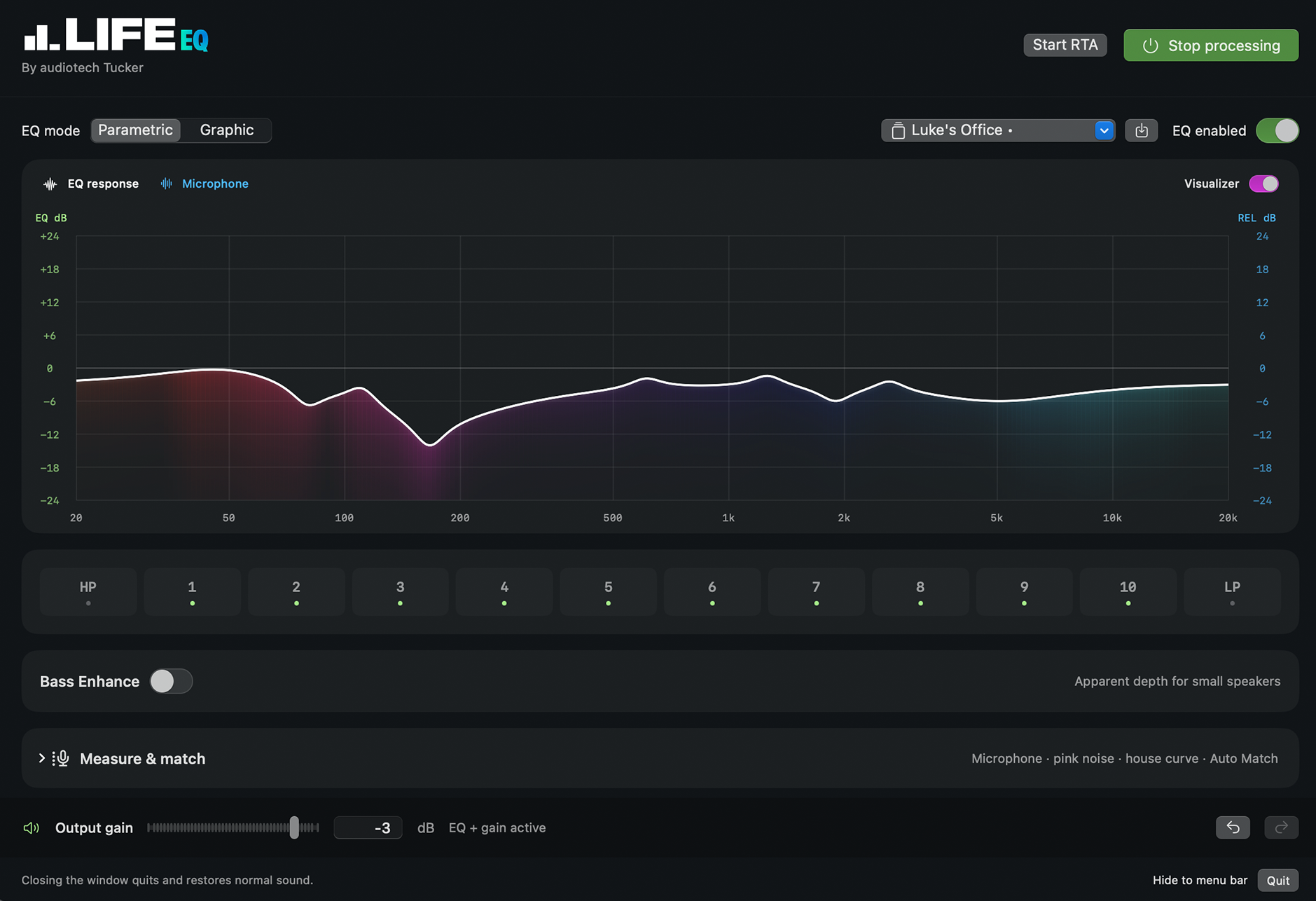Show the EQ response trace

(91, 184)
